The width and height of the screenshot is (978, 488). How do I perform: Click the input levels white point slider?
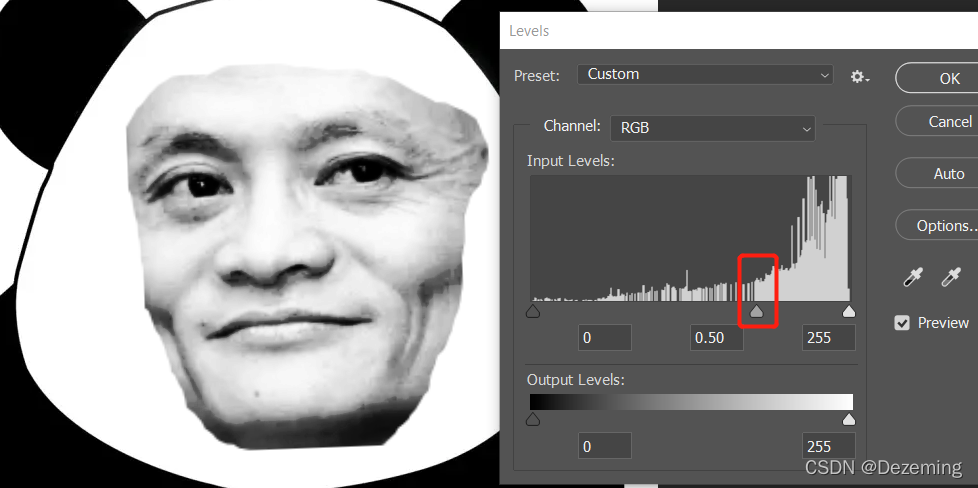pos(848,311)
